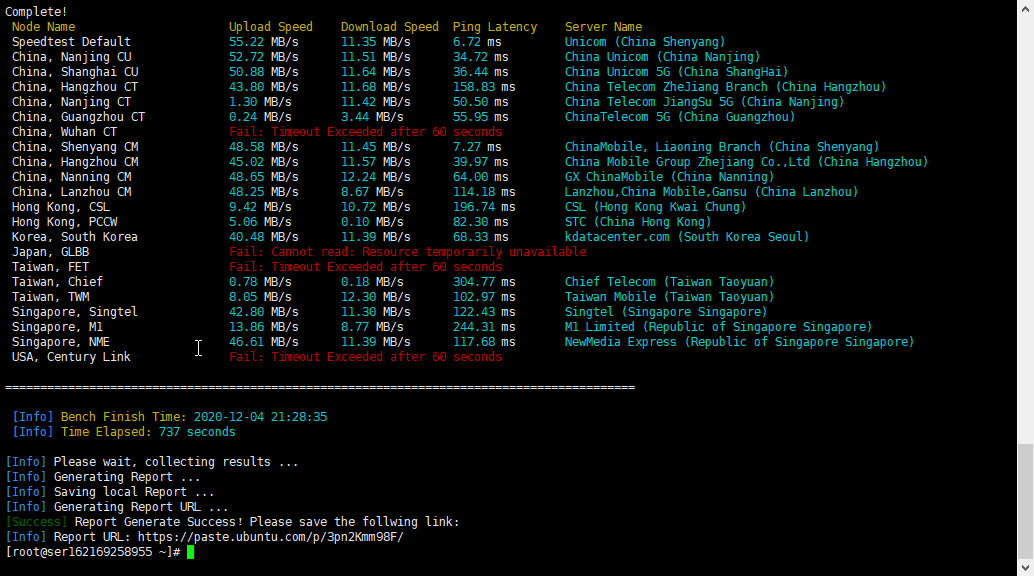Screen dimensions: 1034x576
Task: Click the 'Singapore, M1' node name
Action: (x=57, y=327)
